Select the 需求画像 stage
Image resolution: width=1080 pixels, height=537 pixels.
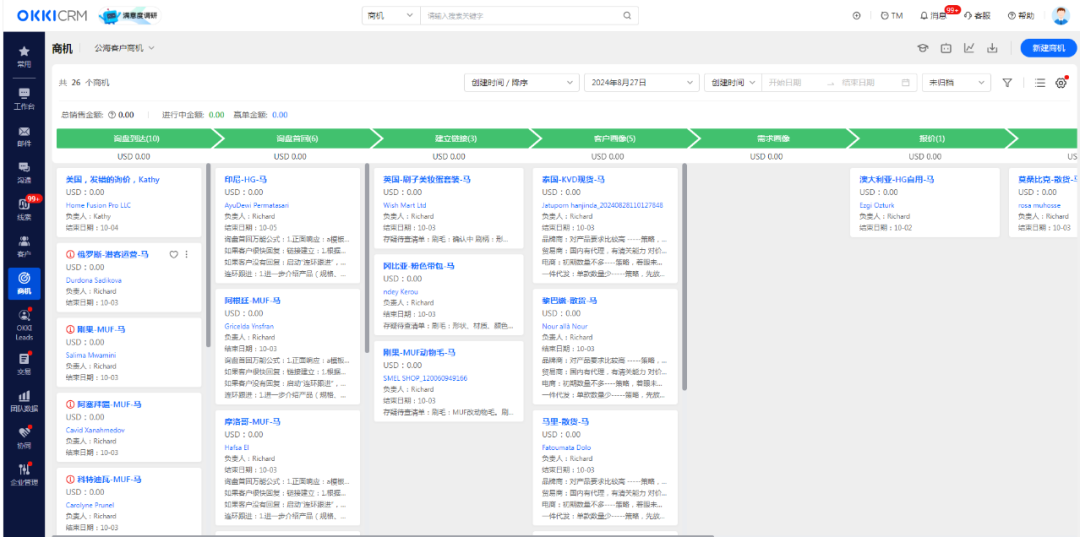click(x=773, y=139)
